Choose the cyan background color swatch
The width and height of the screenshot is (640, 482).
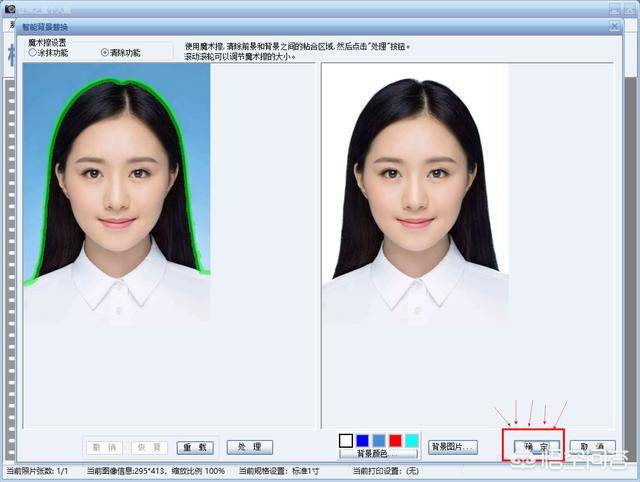412,441
